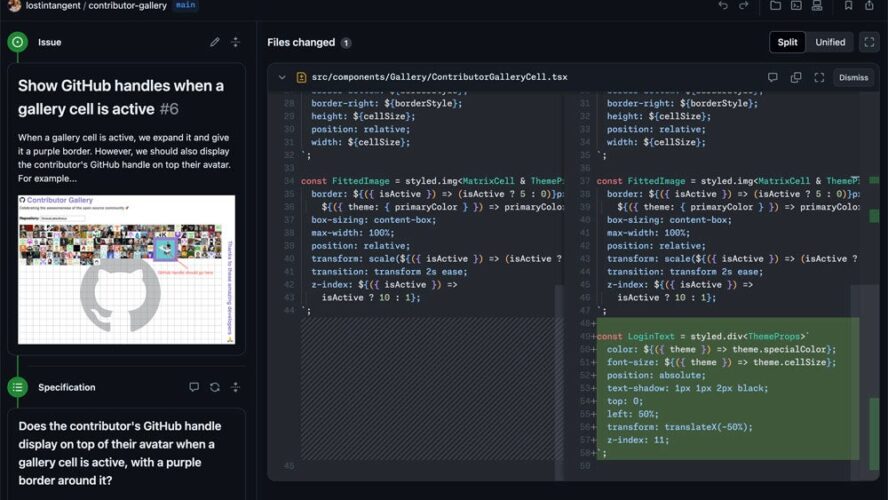This screenshot has width=888, height=500.
Task: Click the redo arrow icon in top bar
Action: point(744,5)
